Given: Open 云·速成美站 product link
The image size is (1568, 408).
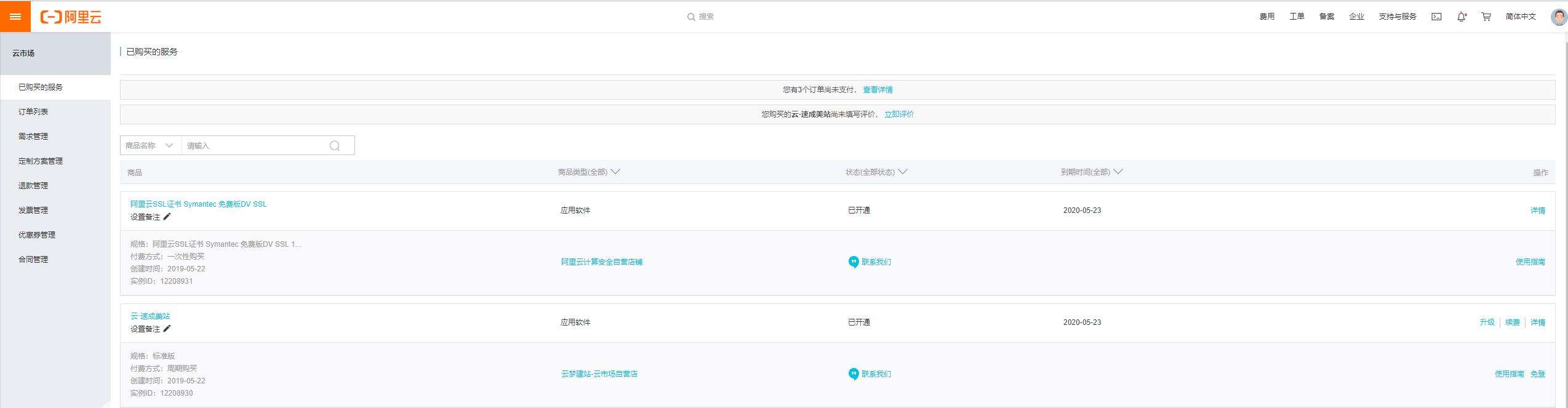Looking at the screenshot, I should (150, 316).
